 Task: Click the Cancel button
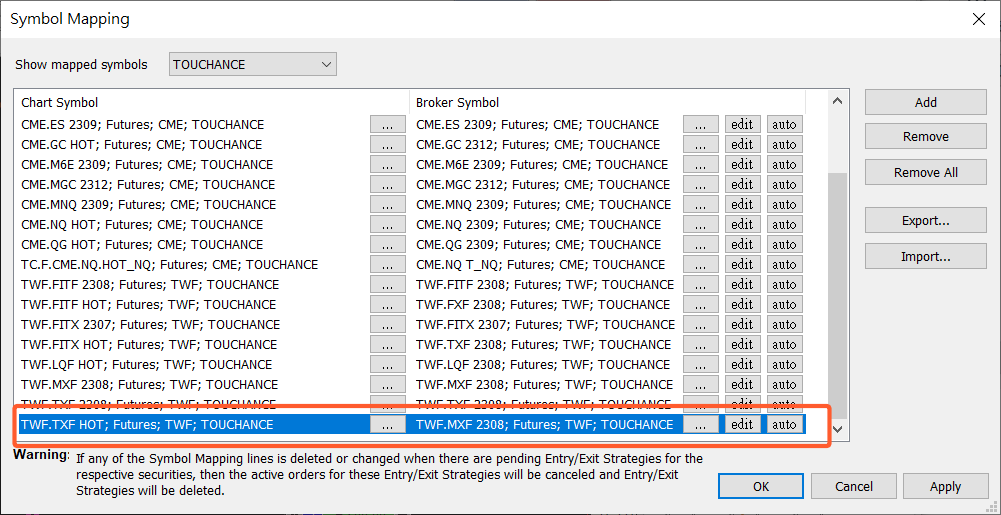click(854, 486)
